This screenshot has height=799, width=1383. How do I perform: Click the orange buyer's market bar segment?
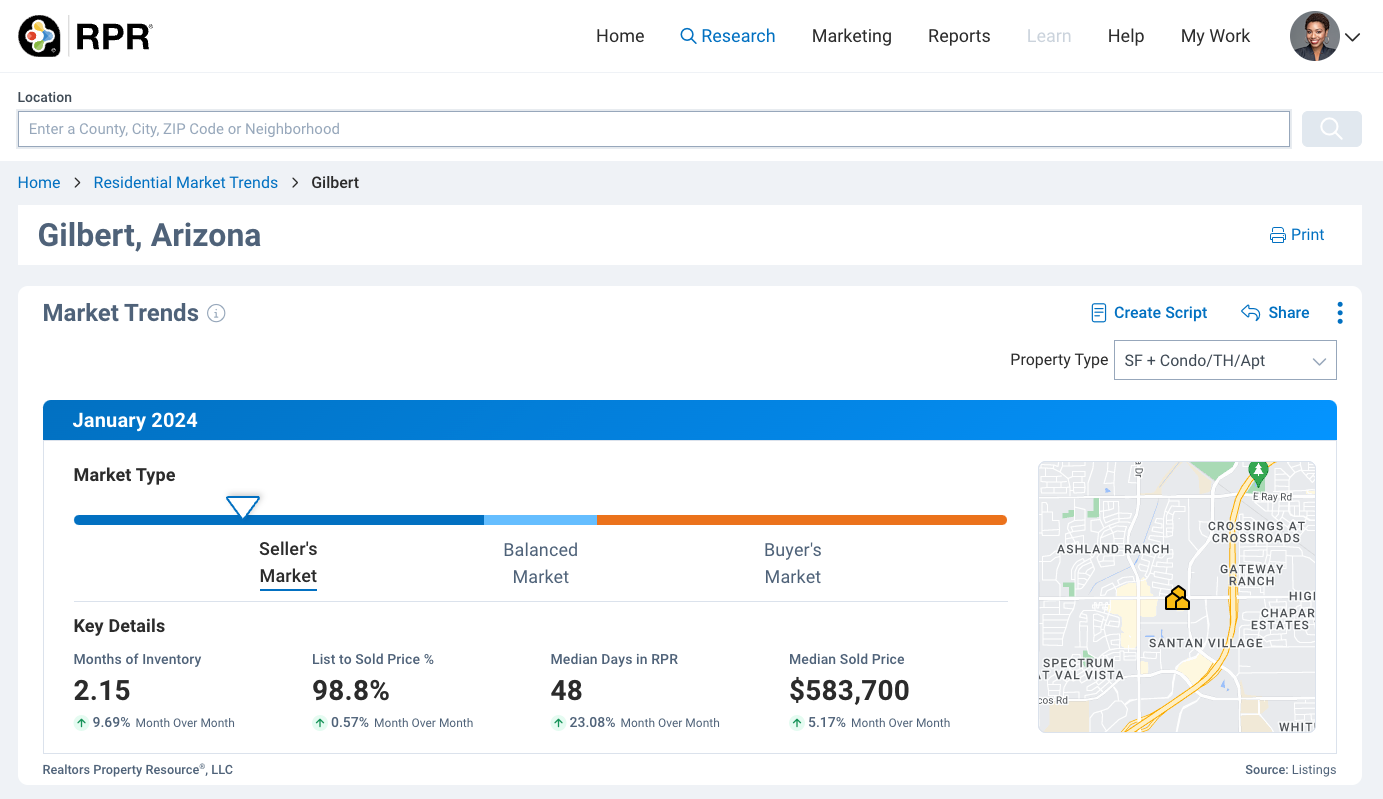pos(802,520)
